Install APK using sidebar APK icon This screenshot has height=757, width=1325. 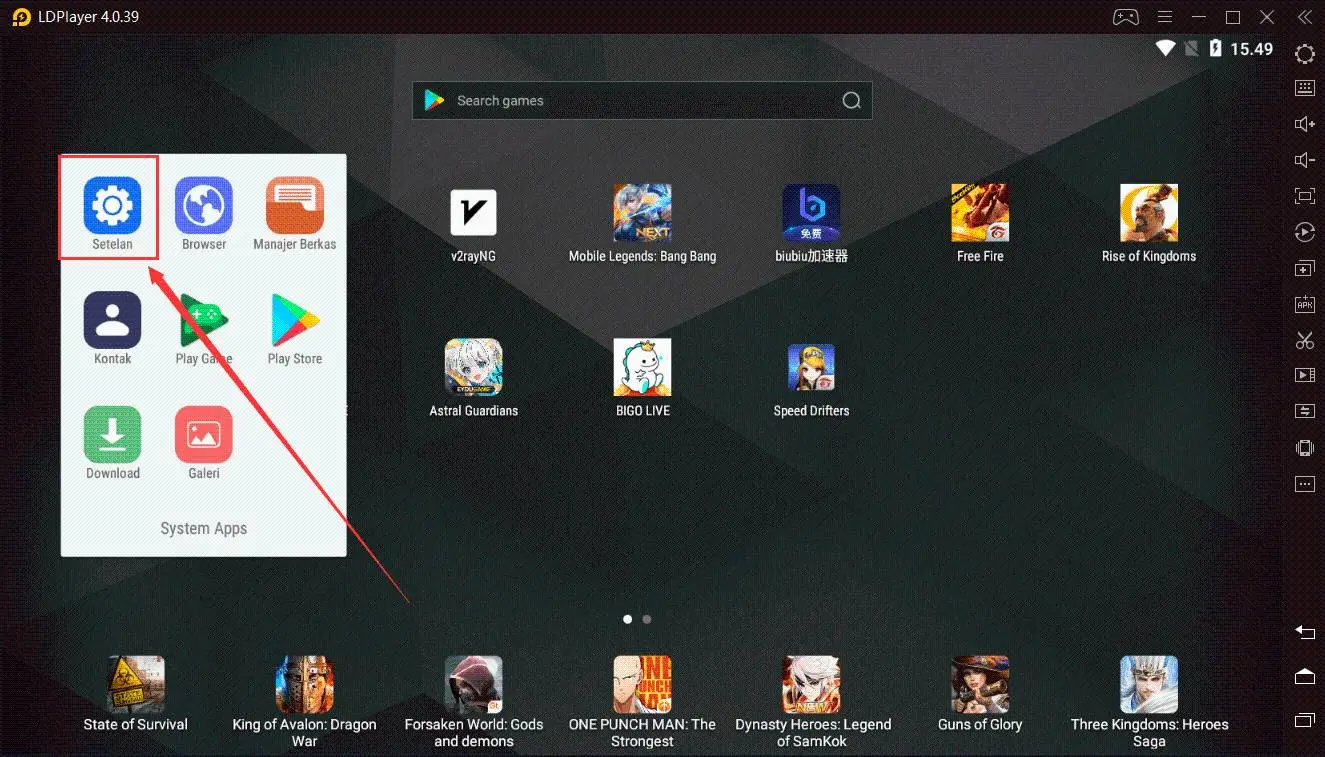[1305, 304]
